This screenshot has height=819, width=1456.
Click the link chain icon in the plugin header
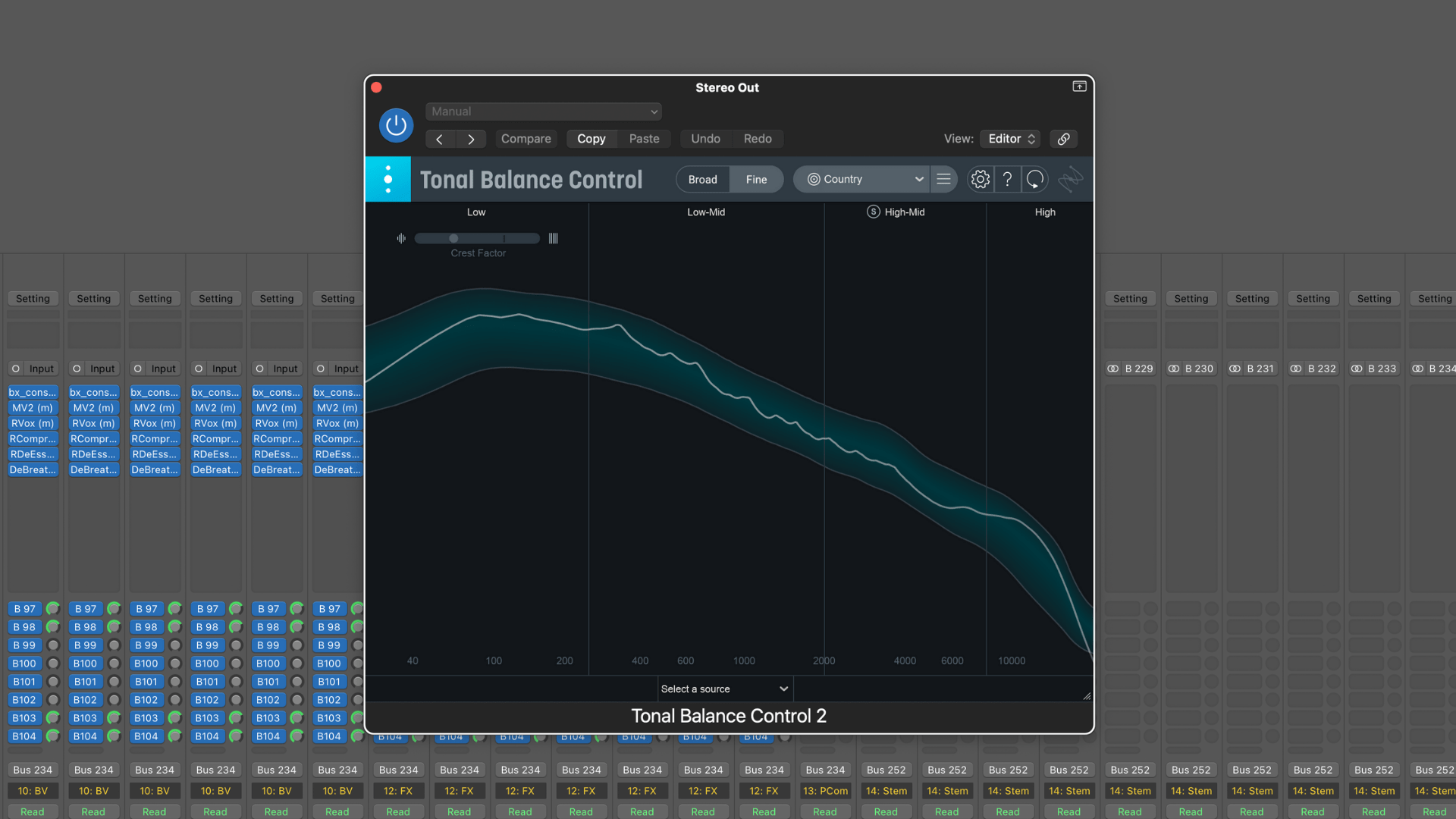tap(1064, 139)
